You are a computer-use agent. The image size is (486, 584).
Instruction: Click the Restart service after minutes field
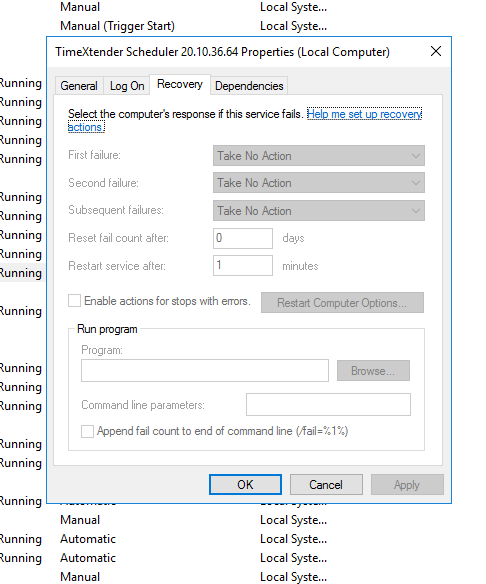[243, 266]
